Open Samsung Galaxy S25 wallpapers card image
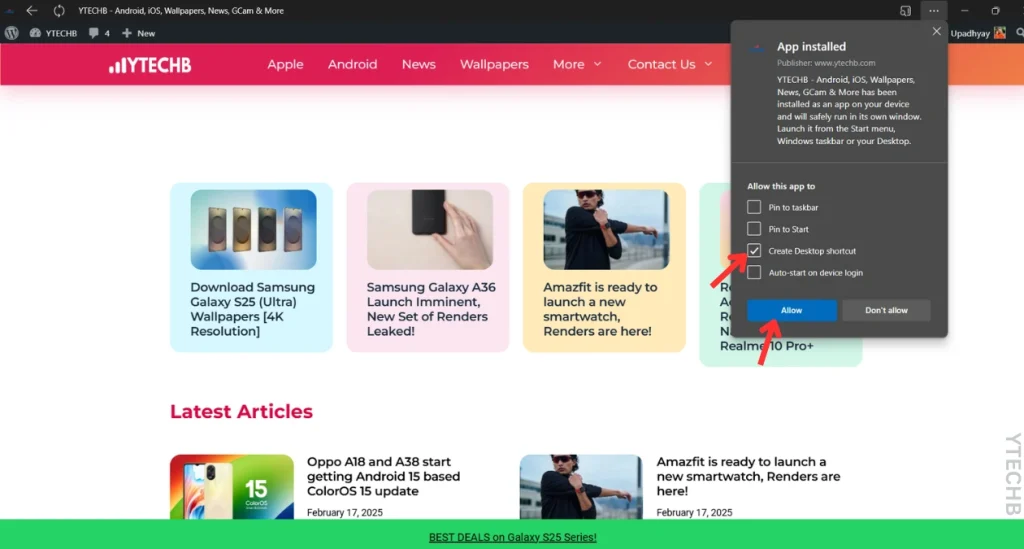Viewport: 1024px width, 549px height. [253, 229]
